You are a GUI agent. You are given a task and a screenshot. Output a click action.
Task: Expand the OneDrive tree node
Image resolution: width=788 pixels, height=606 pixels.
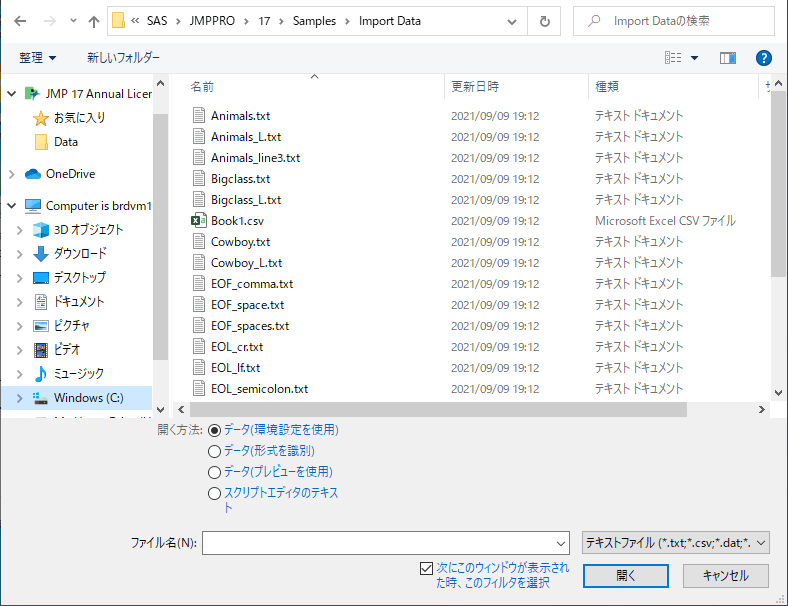pos(12,174)
